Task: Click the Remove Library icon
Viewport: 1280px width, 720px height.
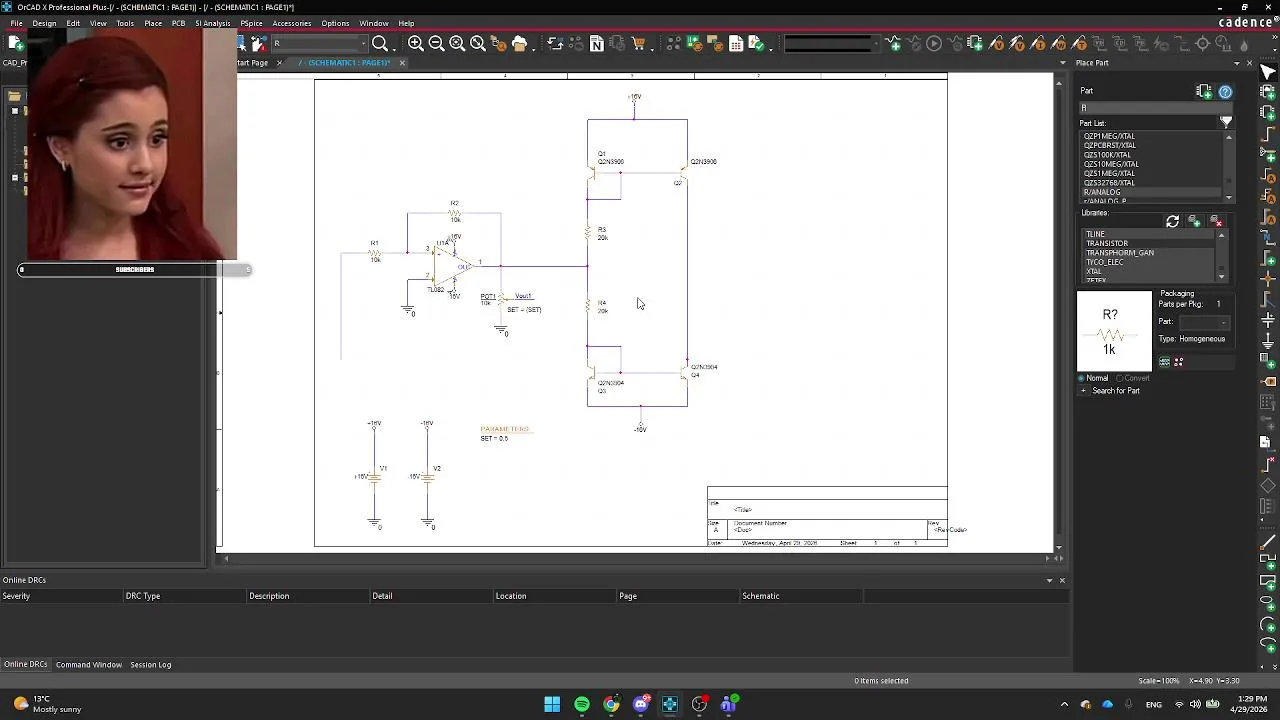Action: 1216,221
